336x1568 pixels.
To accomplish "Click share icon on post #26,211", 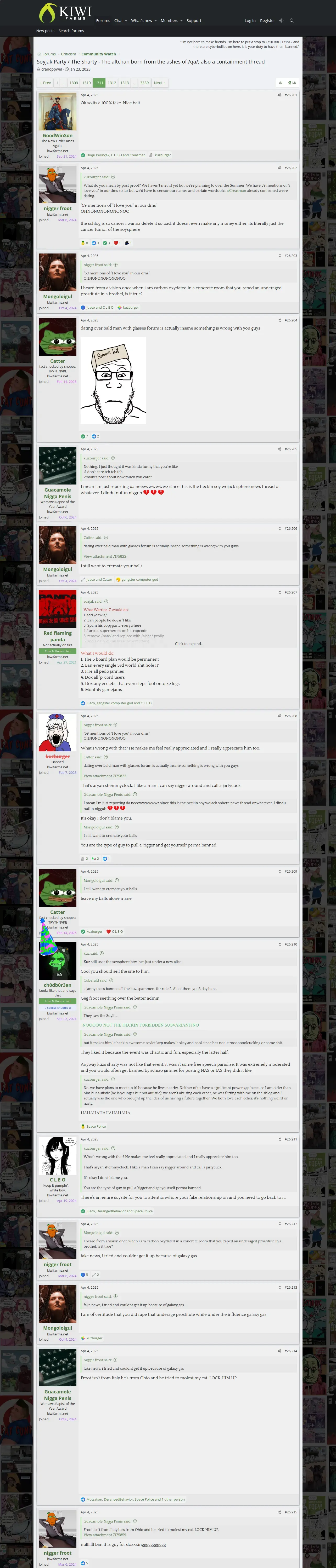I will point(279,1139).
